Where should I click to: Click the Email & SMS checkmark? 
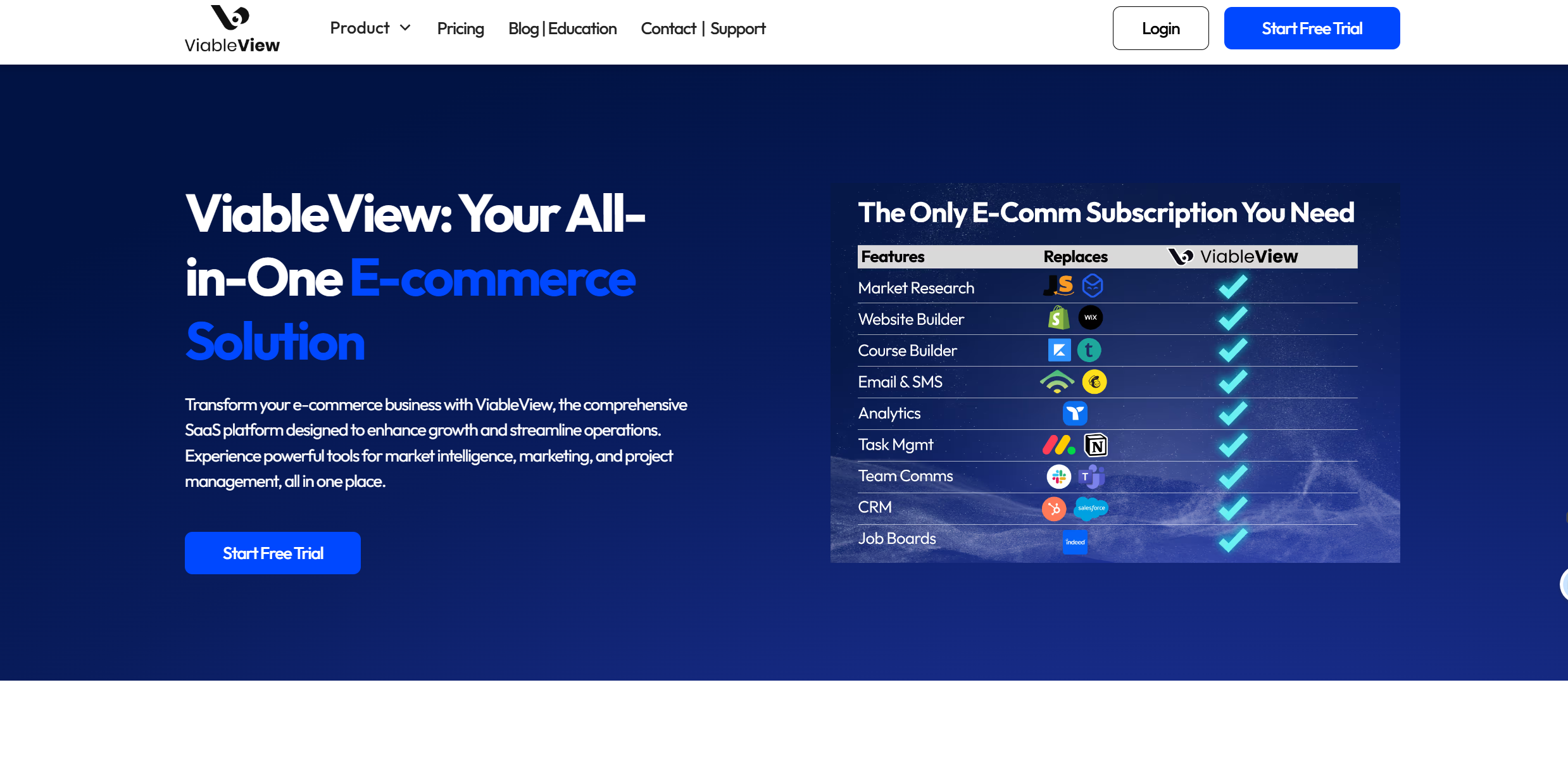pos(1232,382)
